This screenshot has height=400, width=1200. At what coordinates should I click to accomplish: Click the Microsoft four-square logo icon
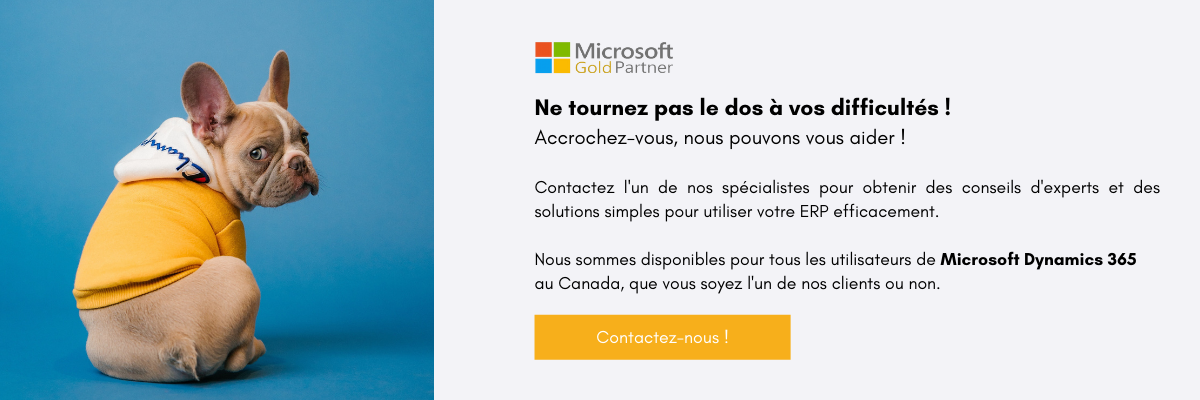tap(552, 57)
